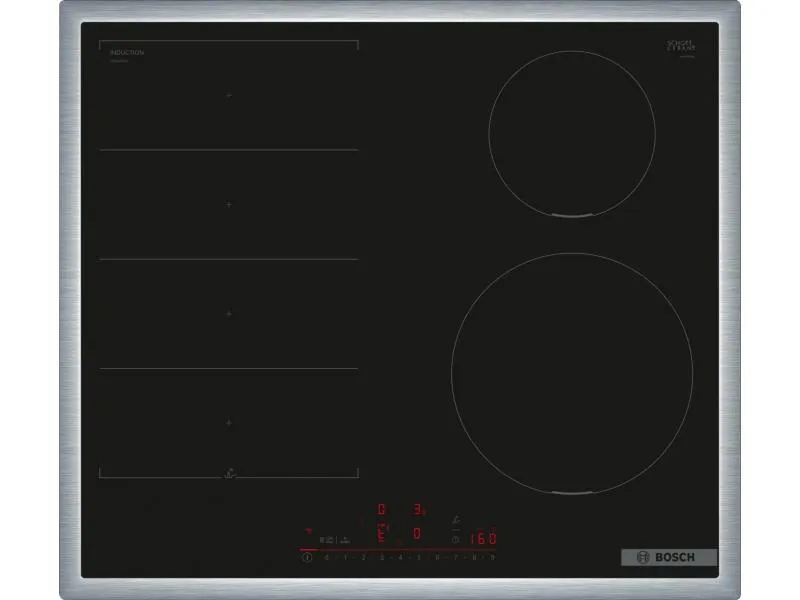Tap the large lower right round cooking zone
This screenshot has width=800, height=600.
click(x=572, y=373)
